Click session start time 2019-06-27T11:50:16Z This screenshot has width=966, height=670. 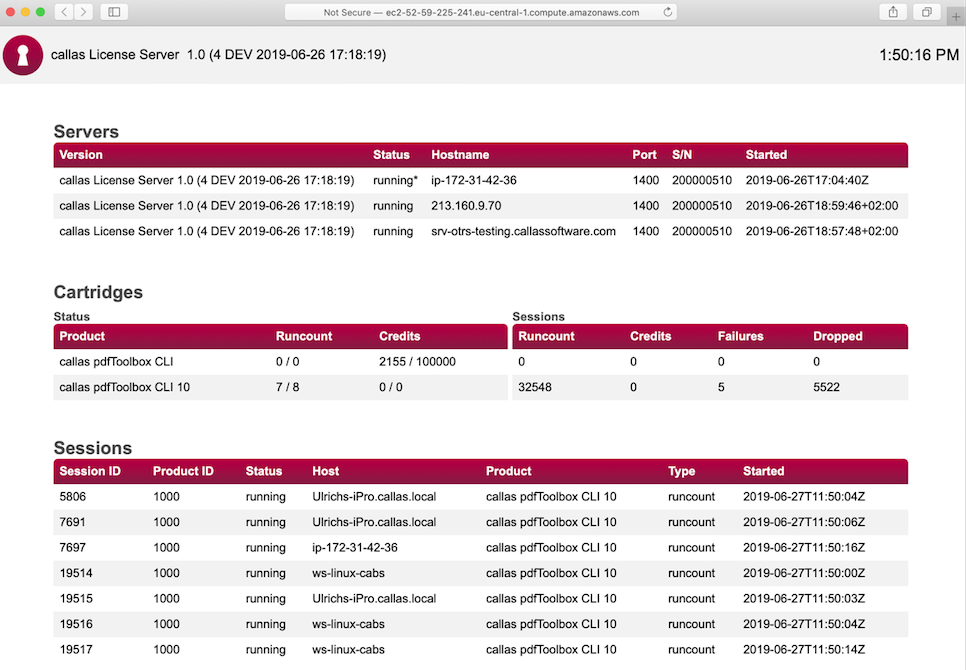(804, 547)
